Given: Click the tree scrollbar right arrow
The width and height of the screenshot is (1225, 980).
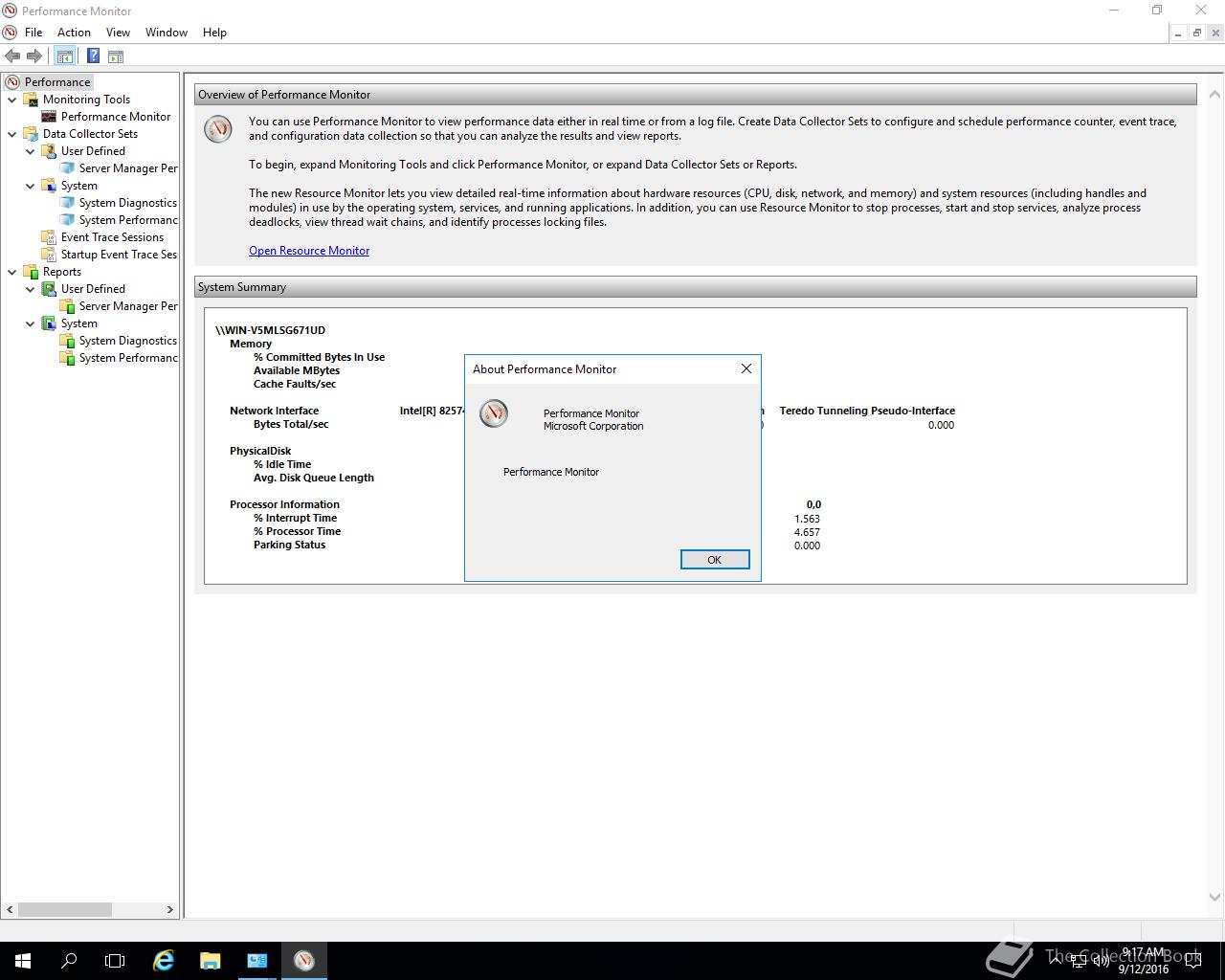Looking at the screenshot, I should click(x=170, y=909).
